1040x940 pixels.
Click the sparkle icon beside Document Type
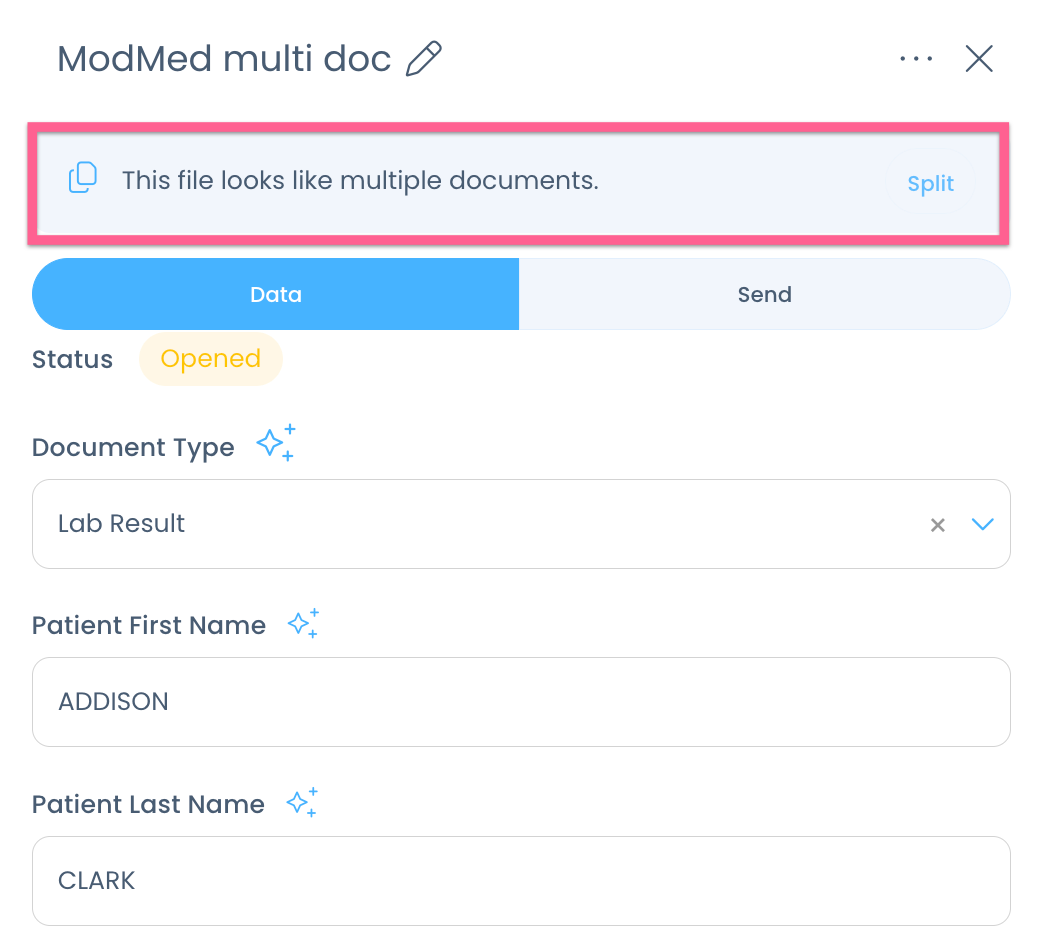coord(276,443)
